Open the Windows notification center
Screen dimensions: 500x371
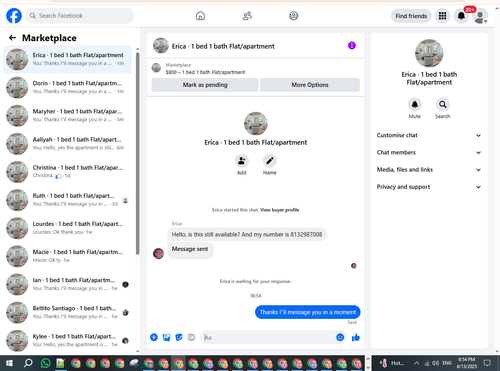(x=487, y=363)
